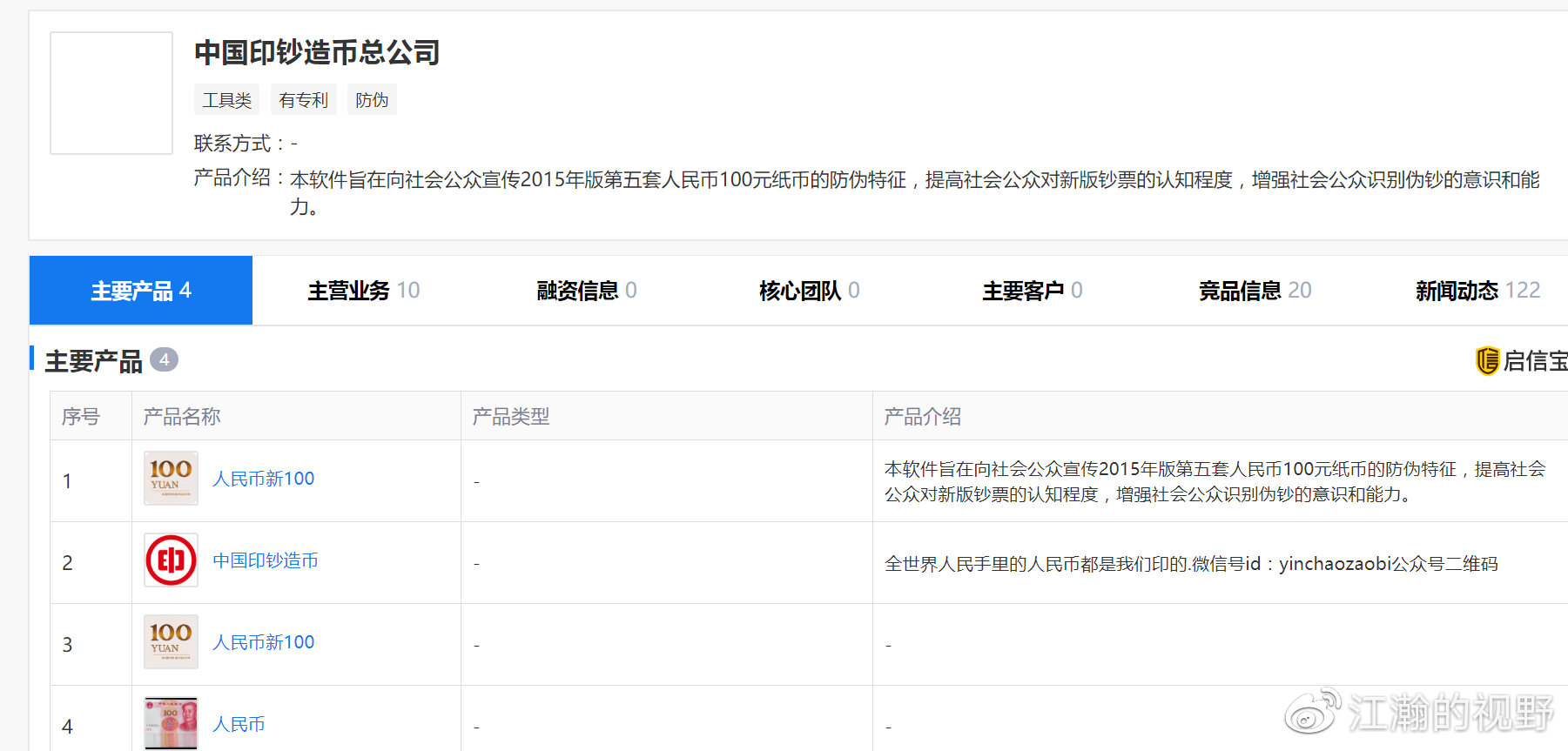The image size is (1568, 751).
Task: View the 新闻动态 tab
Action: [x=1477, y=291]
